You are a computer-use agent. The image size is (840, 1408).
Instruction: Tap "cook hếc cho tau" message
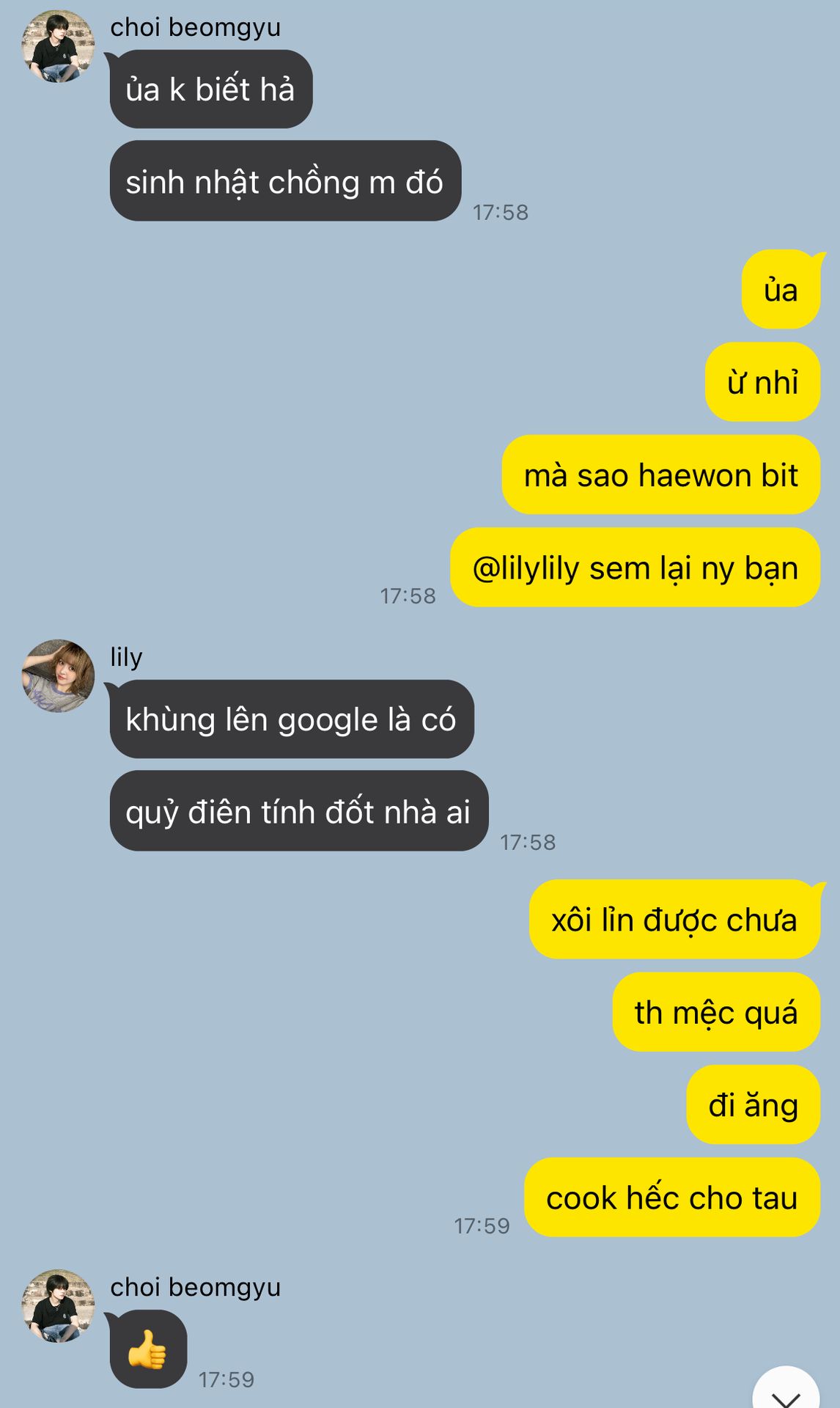click(672, 1198)
